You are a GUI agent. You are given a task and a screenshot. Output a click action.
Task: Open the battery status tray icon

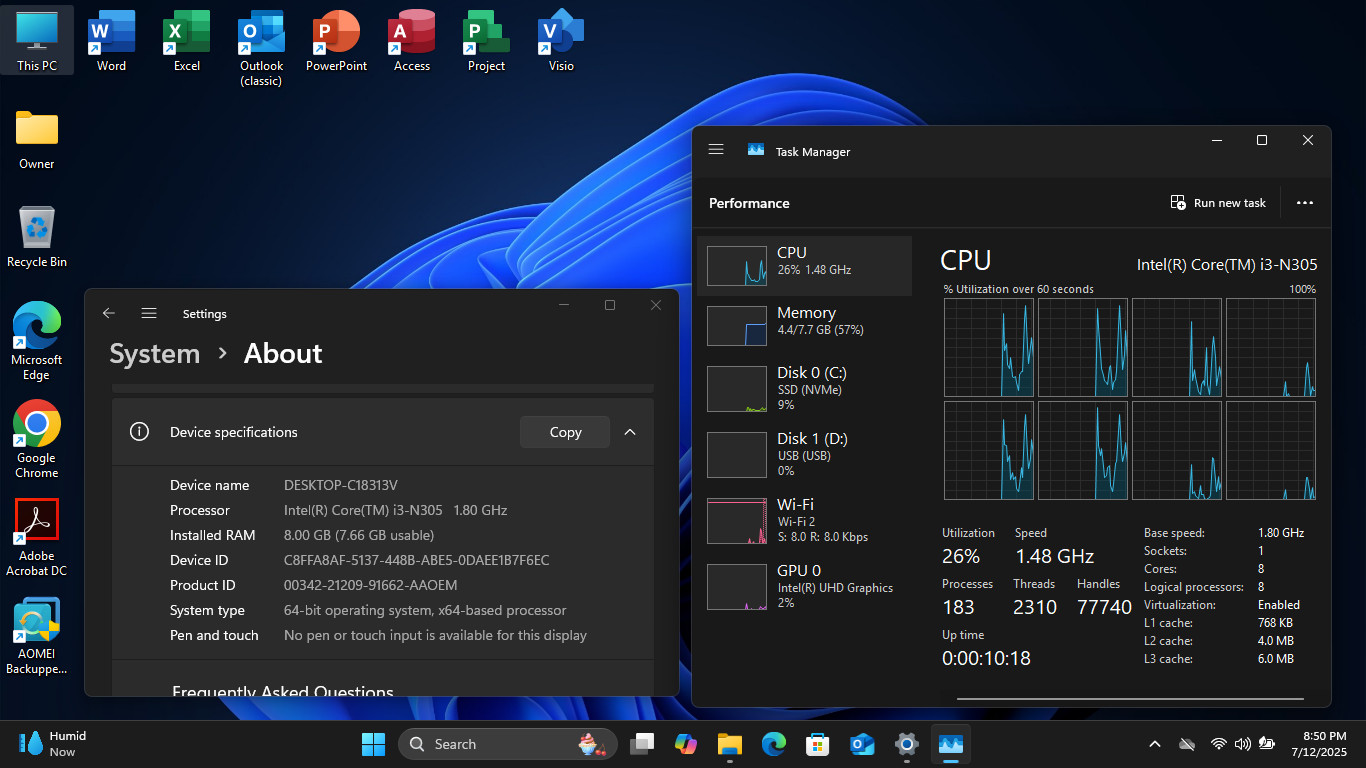1267,744
